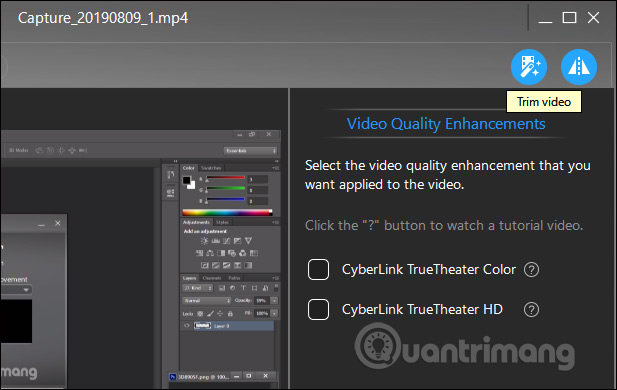
Task: Toggle the layer filtering switch in Layers panel
Action: 276,288
